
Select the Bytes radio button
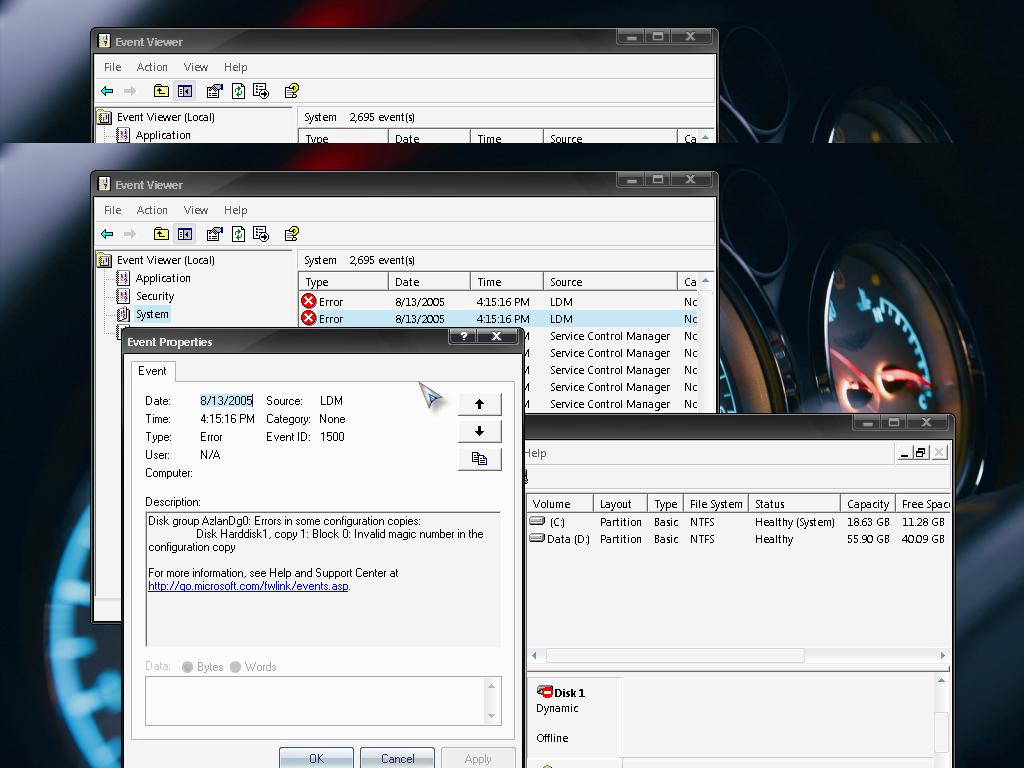coord(187,667)
